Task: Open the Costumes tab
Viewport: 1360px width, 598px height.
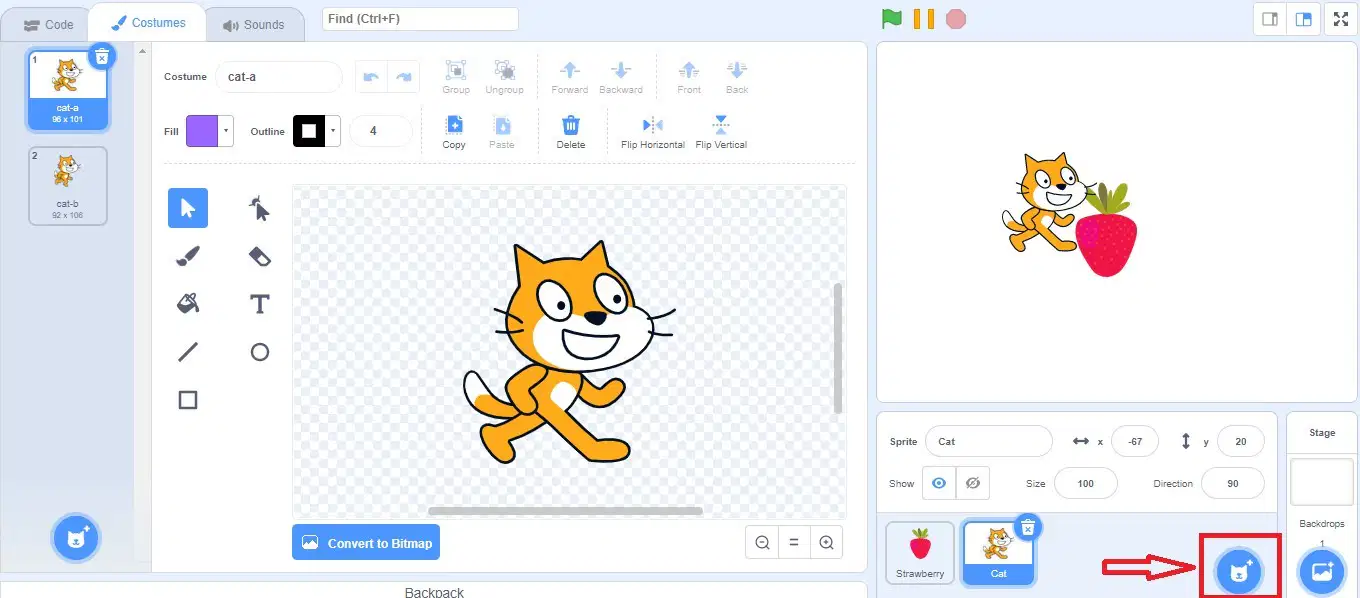Action: pyautogui.click(x=147, y=22)
